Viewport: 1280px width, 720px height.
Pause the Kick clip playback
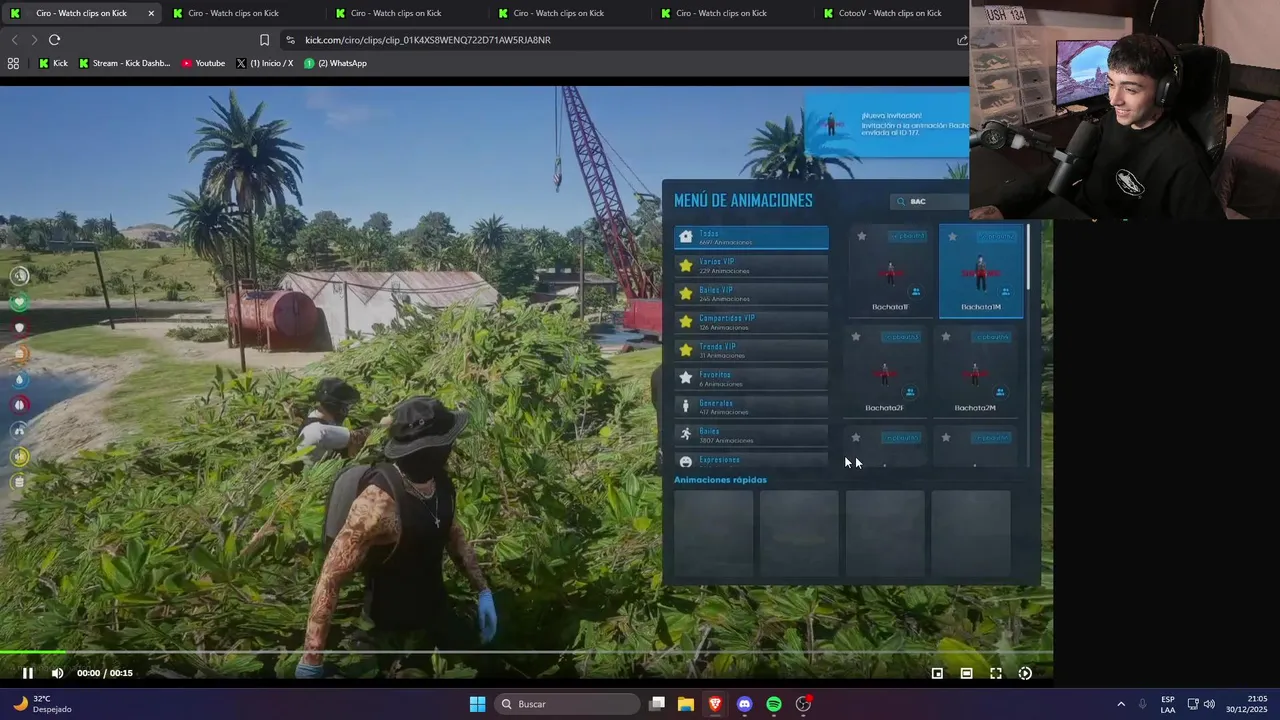point(28,673)
